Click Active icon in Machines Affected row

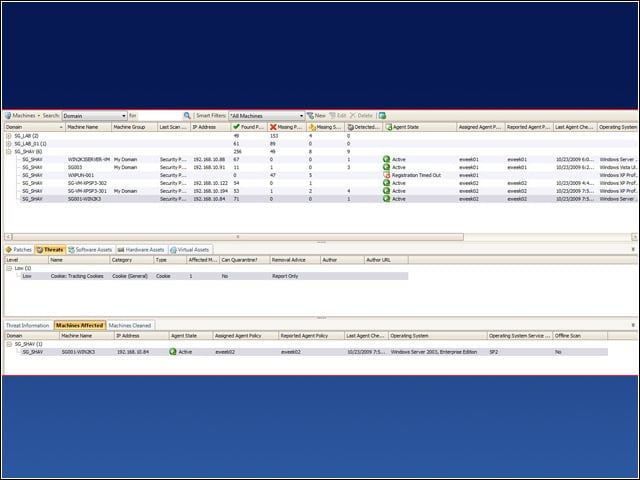tap(173, 352)
